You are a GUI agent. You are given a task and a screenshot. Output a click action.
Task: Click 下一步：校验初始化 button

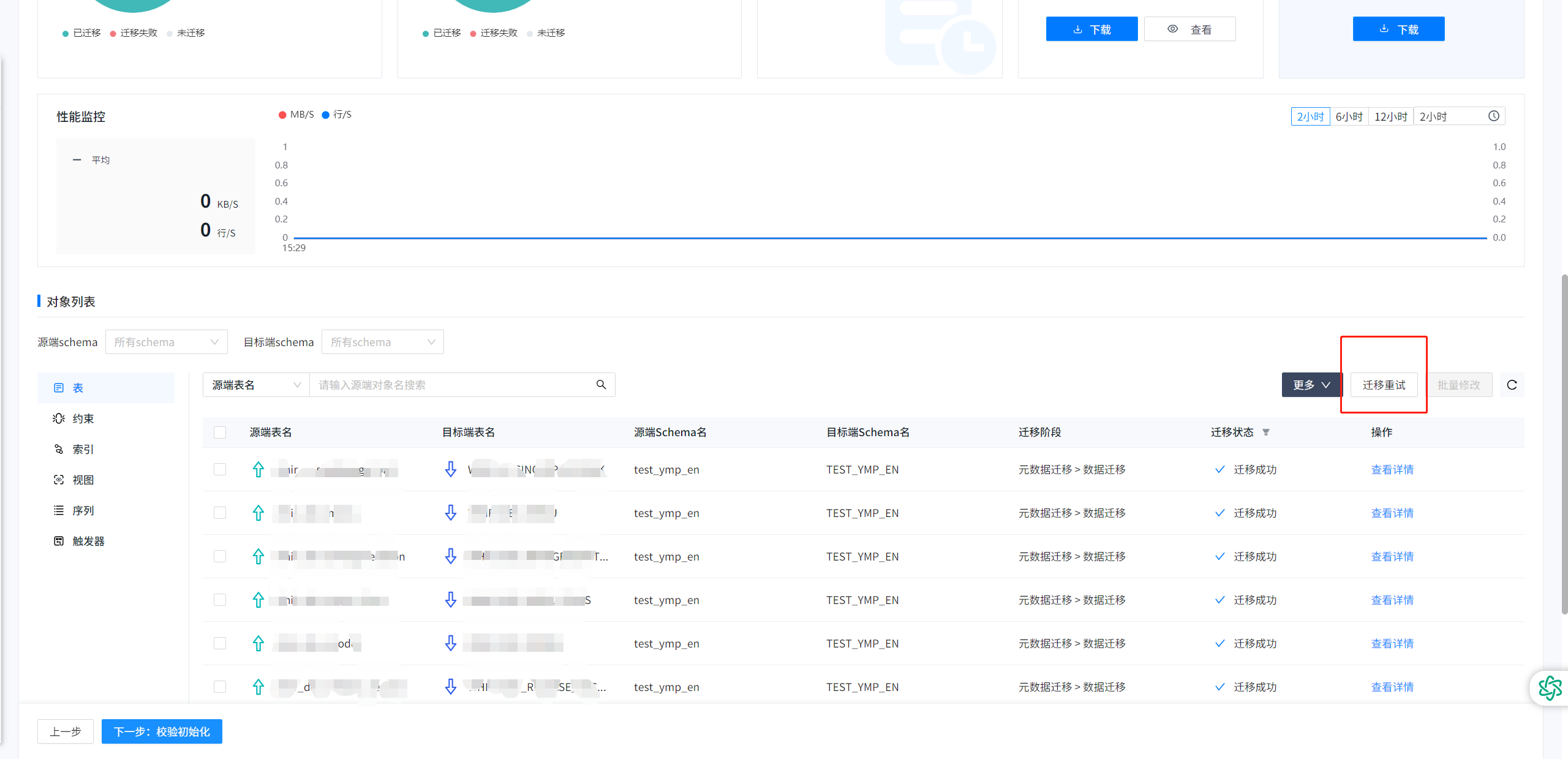(162, 731)
